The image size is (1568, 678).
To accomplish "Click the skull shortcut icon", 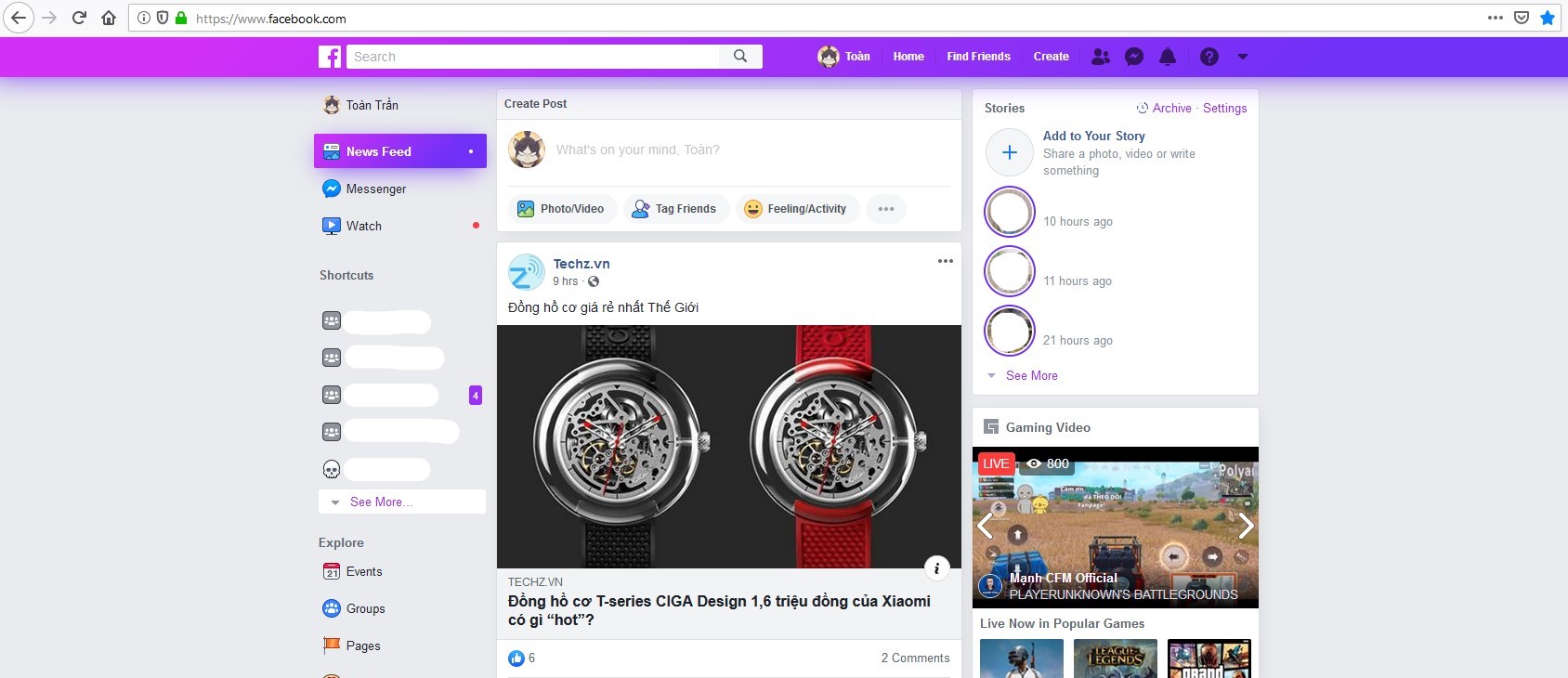I will [332, 469].
